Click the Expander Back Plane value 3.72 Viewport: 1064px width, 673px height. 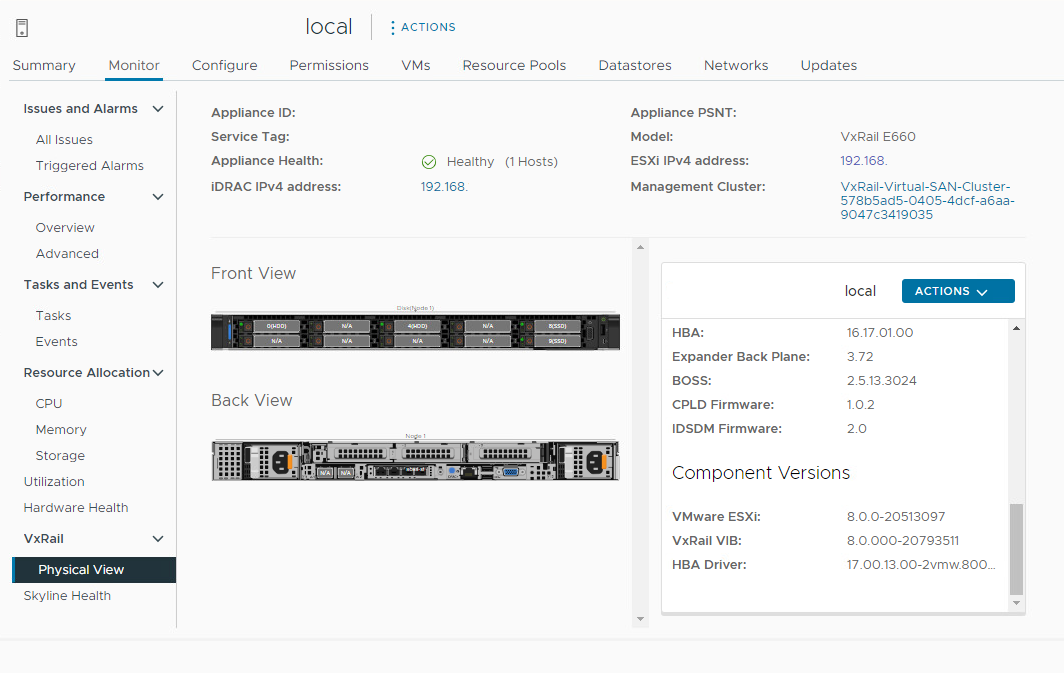[x=860, y=356]
